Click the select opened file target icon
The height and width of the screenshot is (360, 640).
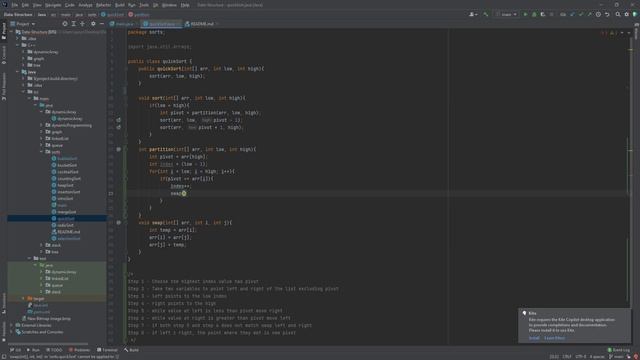tap(65, 24)
